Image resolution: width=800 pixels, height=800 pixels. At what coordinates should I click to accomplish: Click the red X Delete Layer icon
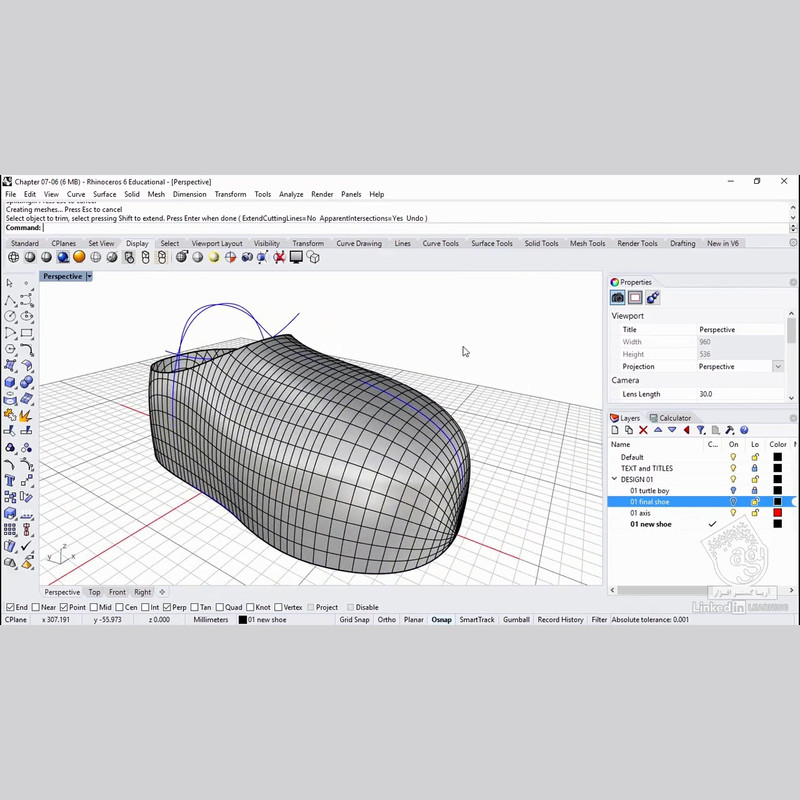(643, 430)
